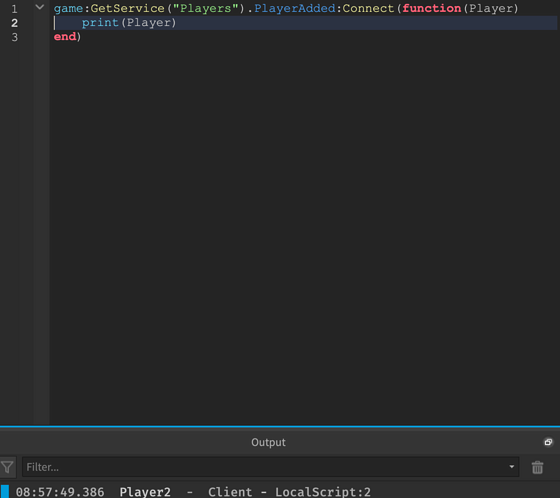Click the timestamp 08:57:49.386
Screen dimensions: 560x498
(60, 492)
